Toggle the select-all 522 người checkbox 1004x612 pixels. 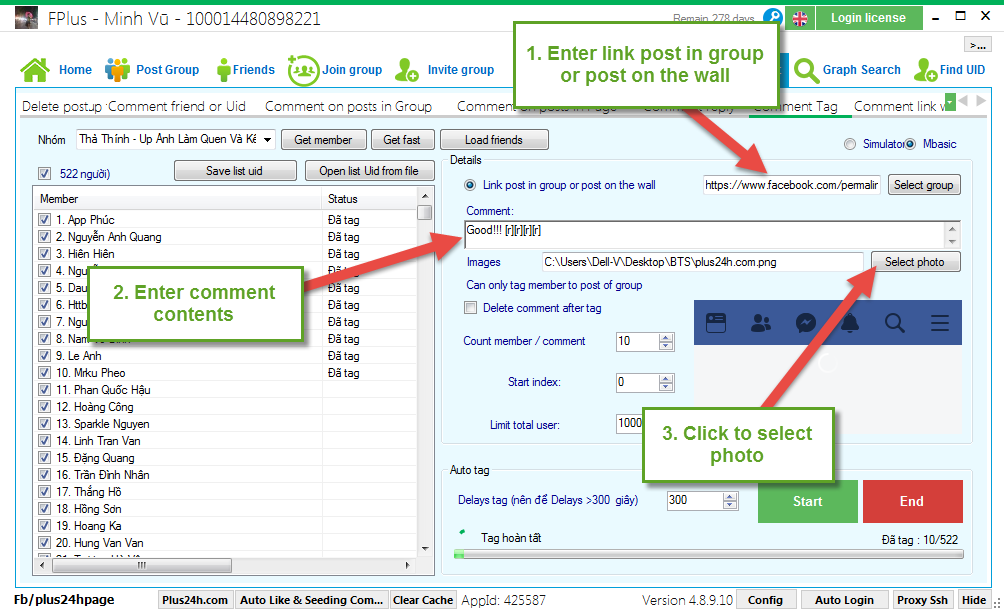point(44,173)
